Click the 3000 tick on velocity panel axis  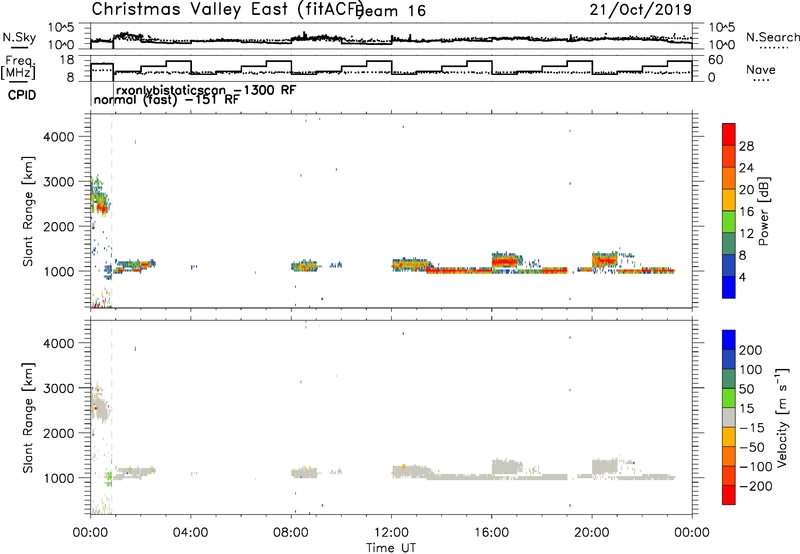(58, 388)
